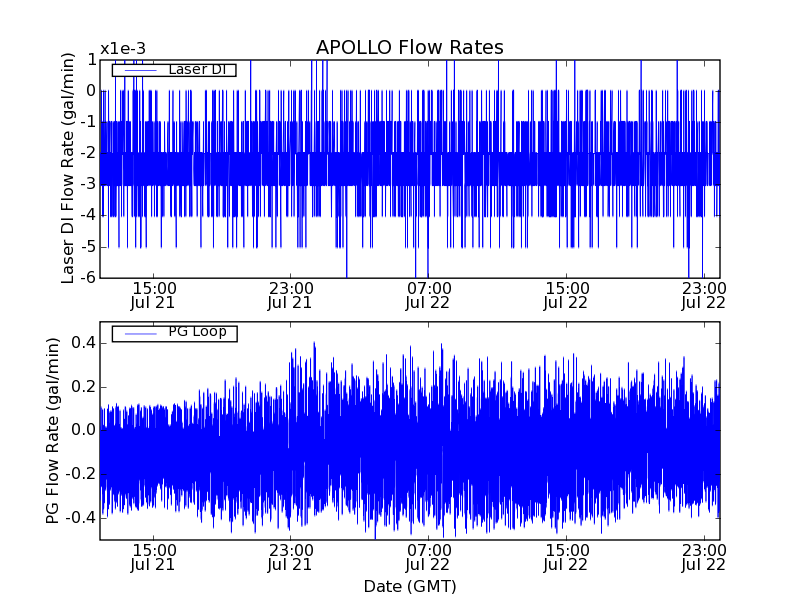Click the 'APOLLO Flow Rates' chart title
Screen dimensions: 800x600
pos(410,47)
